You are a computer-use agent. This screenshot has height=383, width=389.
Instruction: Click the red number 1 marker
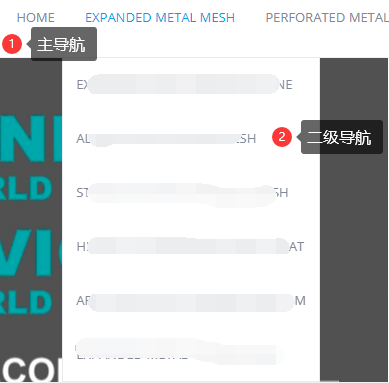[x=12, y=44]
